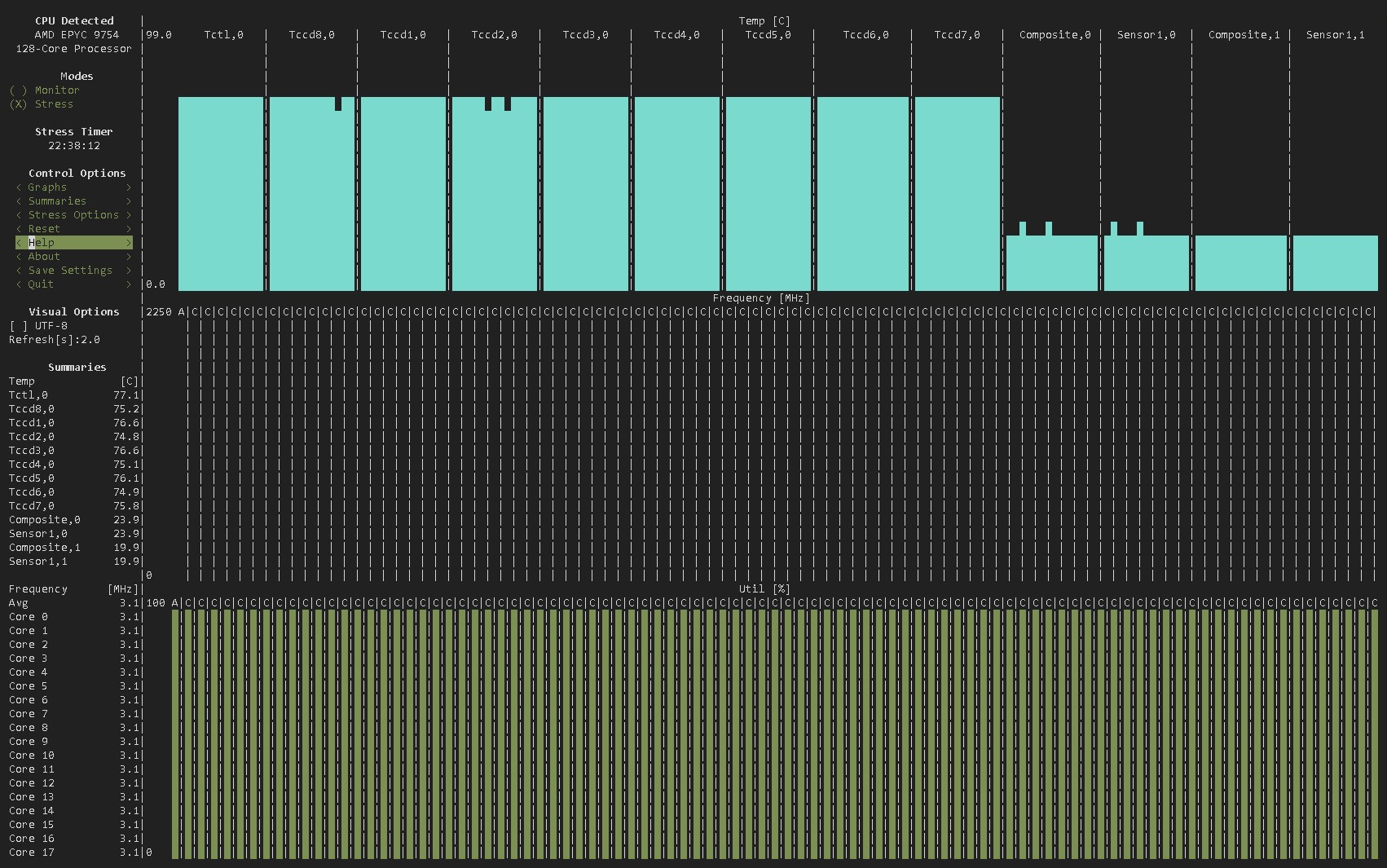Click the Tccd4,0 column header label
The height and width of the screenshot is (868, 1387).
point(676,35)
